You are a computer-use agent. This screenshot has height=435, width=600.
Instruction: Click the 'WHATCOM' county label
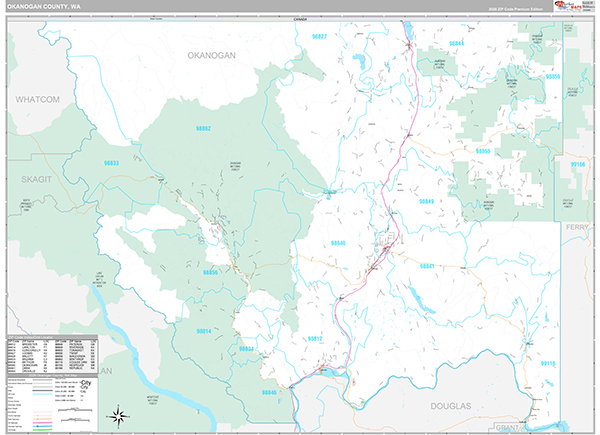[x=38, y=99]
